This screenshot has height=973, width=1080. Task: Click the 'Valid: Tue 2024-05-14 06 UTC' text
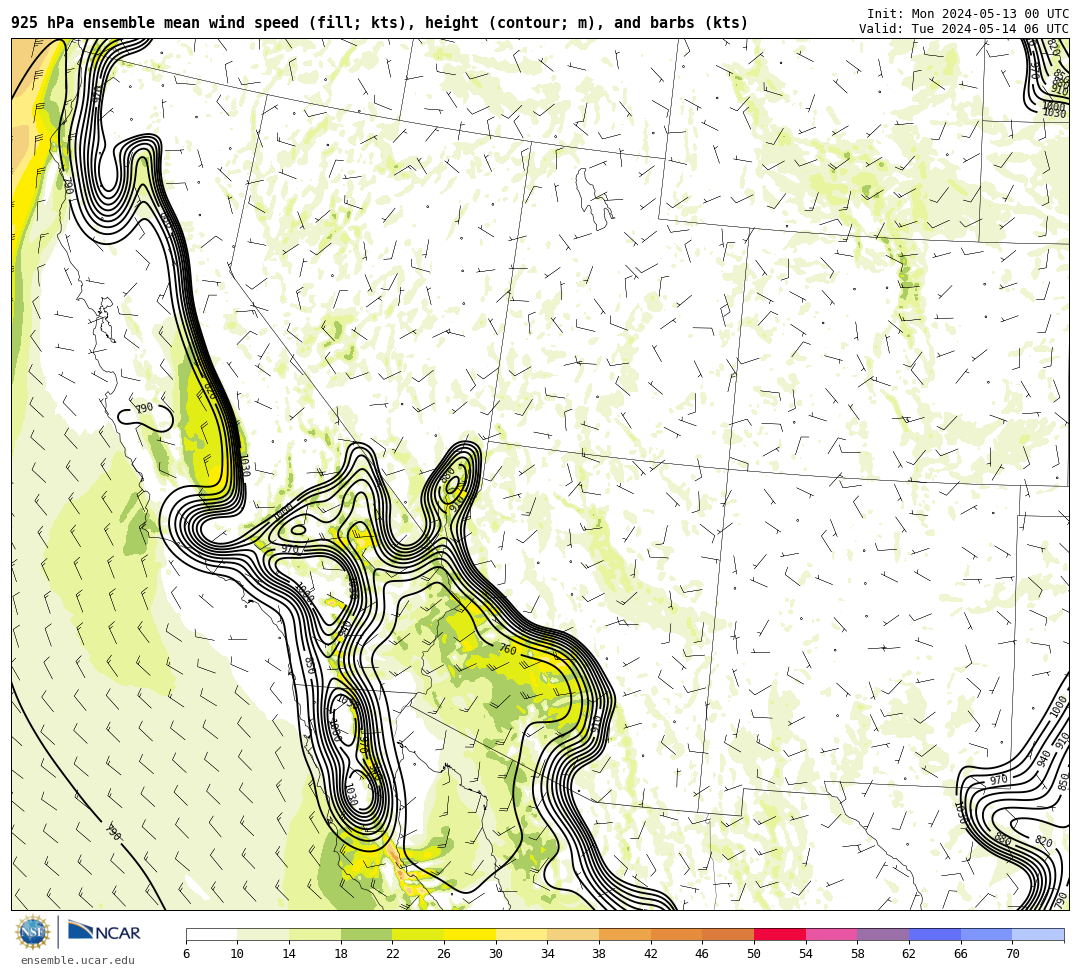point(964,28)
